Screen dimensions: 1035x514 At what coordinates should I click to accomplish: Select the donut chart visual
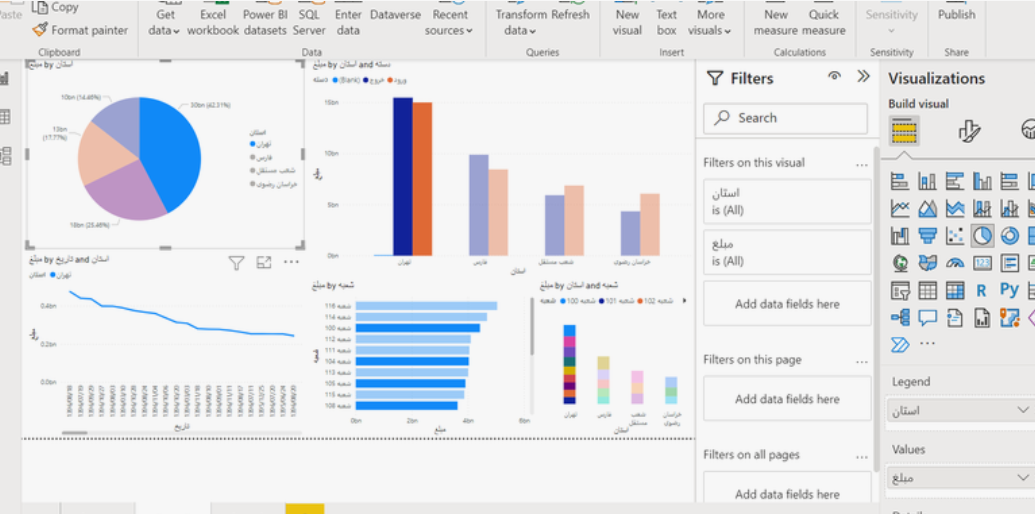(1009, 236)
